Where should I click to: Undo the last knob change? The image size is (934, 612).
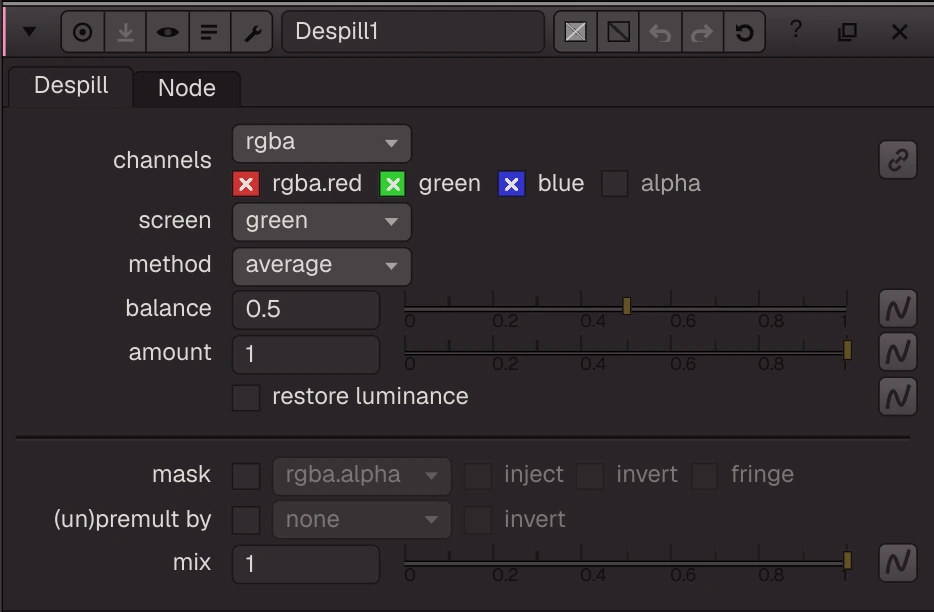(660, 32)
